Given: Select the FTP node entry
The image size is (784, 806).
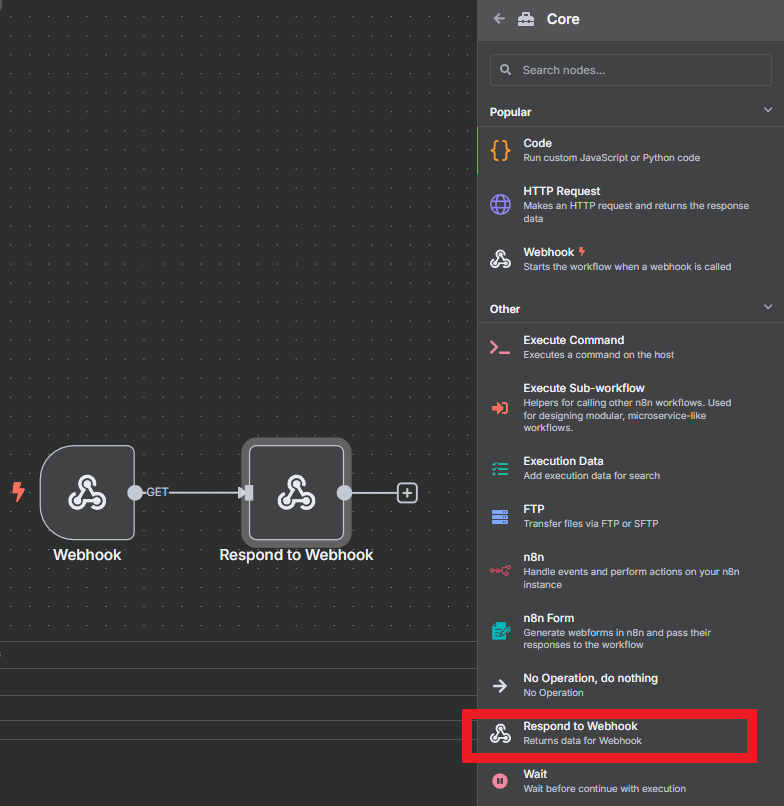Looking at the screenshot, I should click(x=630, y=516).
